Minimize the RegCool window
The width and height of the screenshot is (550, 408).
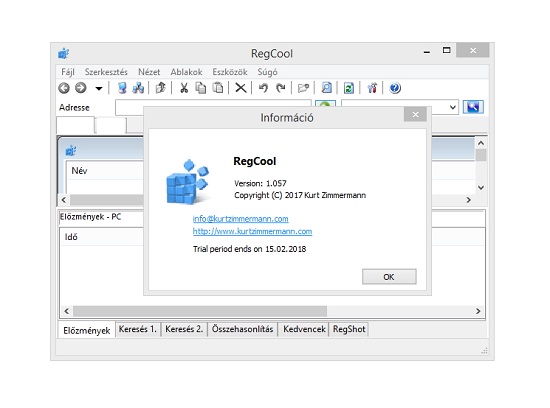pyautogui.click(x=427, y=51)
